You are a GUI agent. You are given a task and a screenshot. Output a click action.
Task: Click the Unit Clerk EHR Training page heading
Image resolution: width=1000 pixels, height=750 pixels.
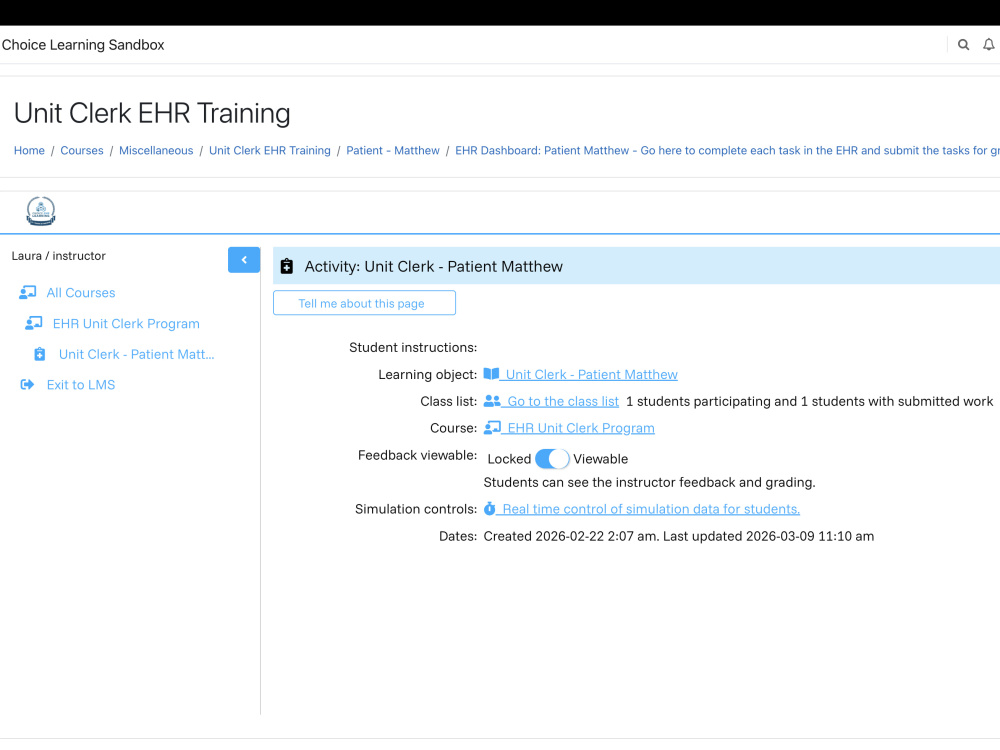coord(152,113)
